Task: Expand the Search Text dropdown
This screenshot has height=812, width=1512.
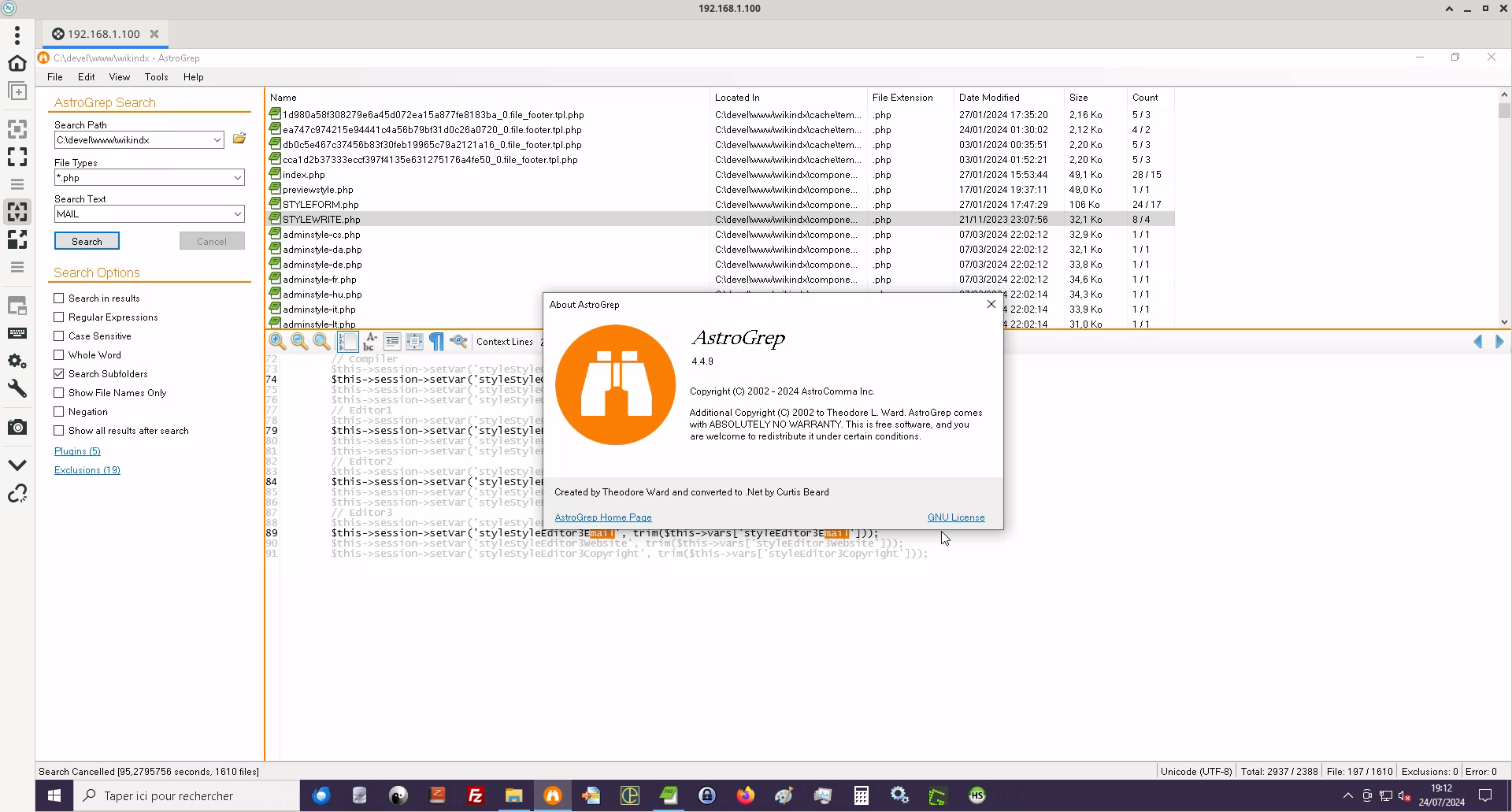Action: [237, 214]
